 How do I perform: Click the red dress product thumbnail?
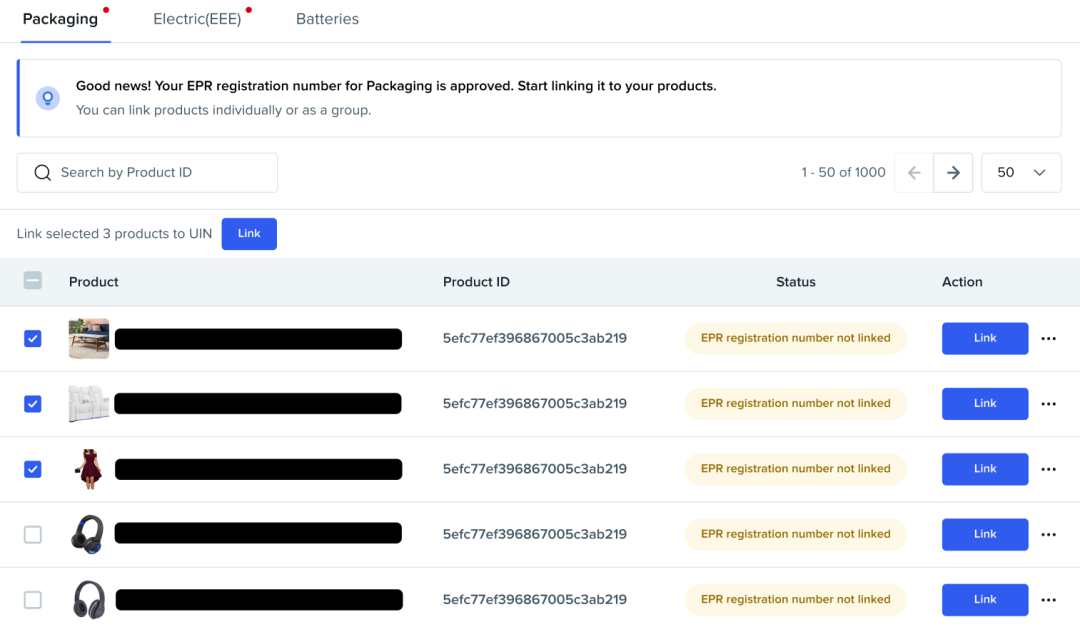89,469
